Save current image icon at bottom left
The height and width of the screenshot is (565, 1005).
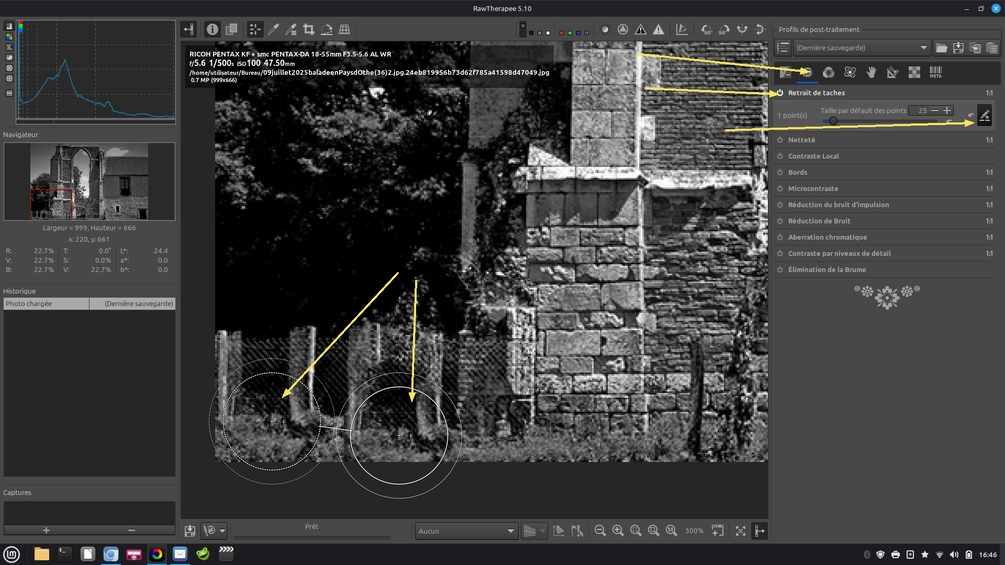(190, 530)
